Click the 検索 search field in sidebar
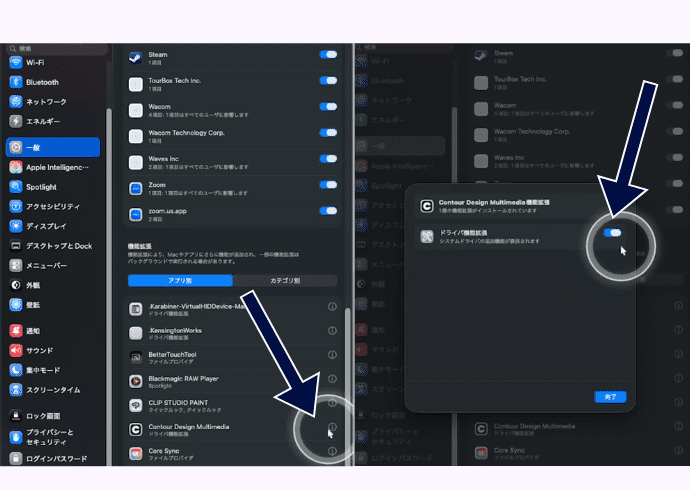Viewport: 690px width, 490px height. [55, 47]
